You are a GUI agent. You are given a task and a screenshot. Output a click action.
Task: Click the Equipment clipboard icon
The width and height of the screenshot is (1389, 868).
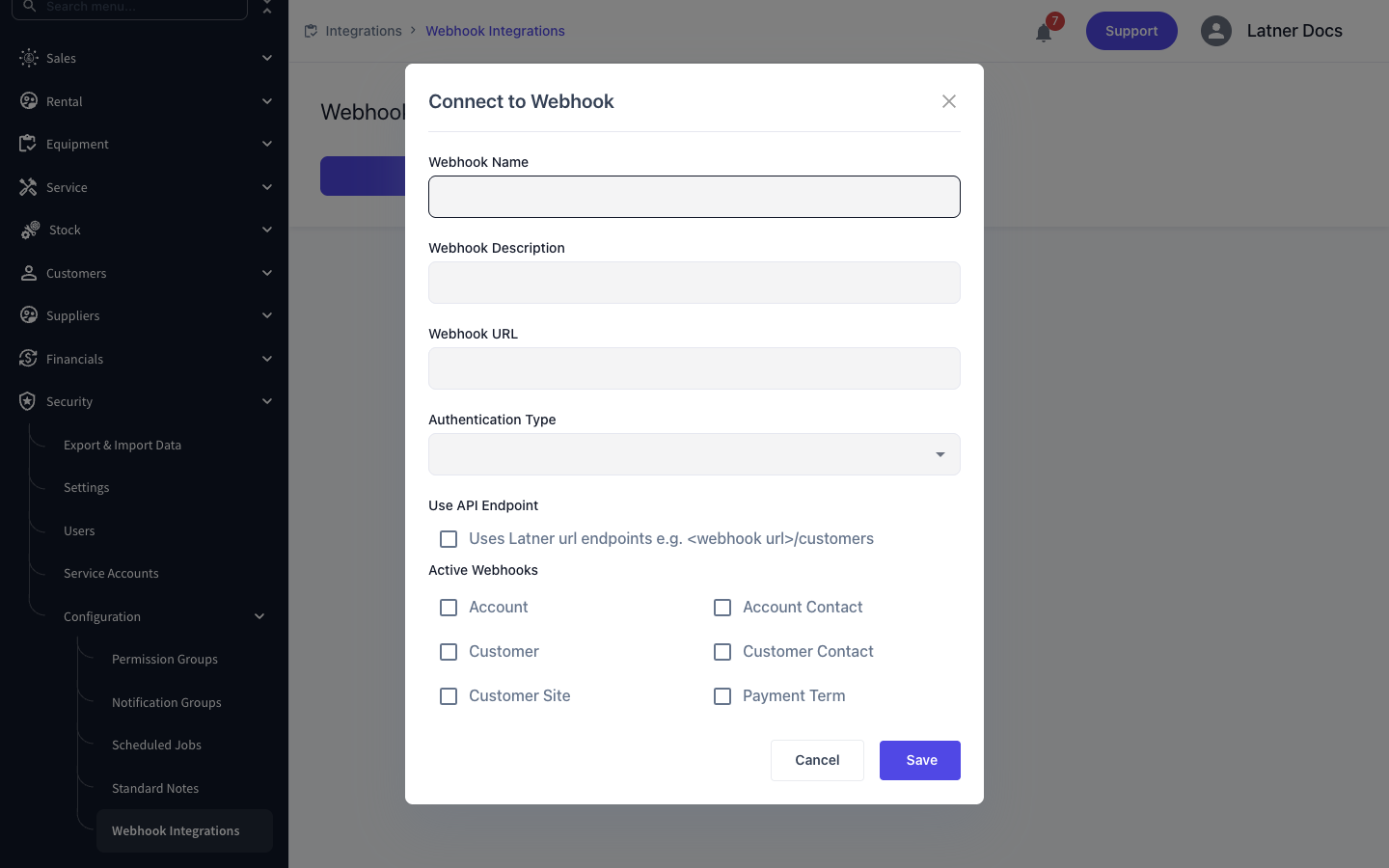pyautogui.click(x=28, y=144)
